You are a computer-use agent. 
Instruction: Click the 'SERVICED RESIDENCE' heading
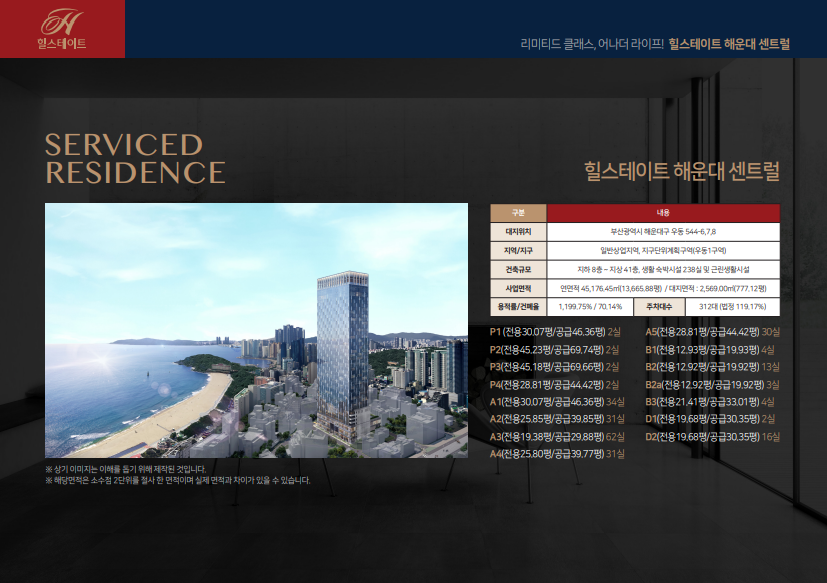click(x=136, y=159)
